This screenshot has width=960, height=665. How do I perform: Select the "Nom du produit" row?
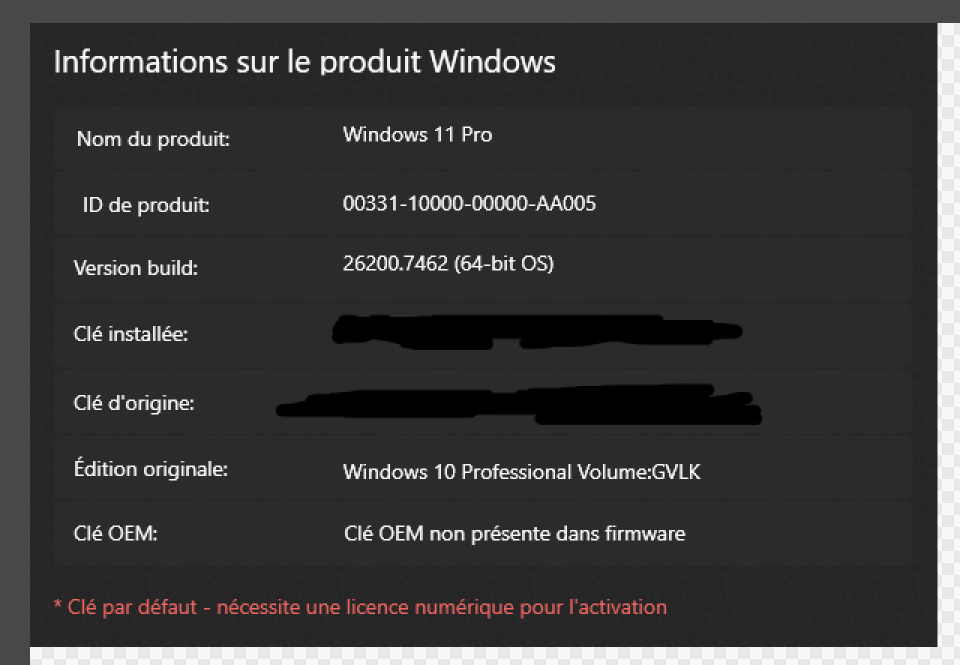click(x=153, y=139)
